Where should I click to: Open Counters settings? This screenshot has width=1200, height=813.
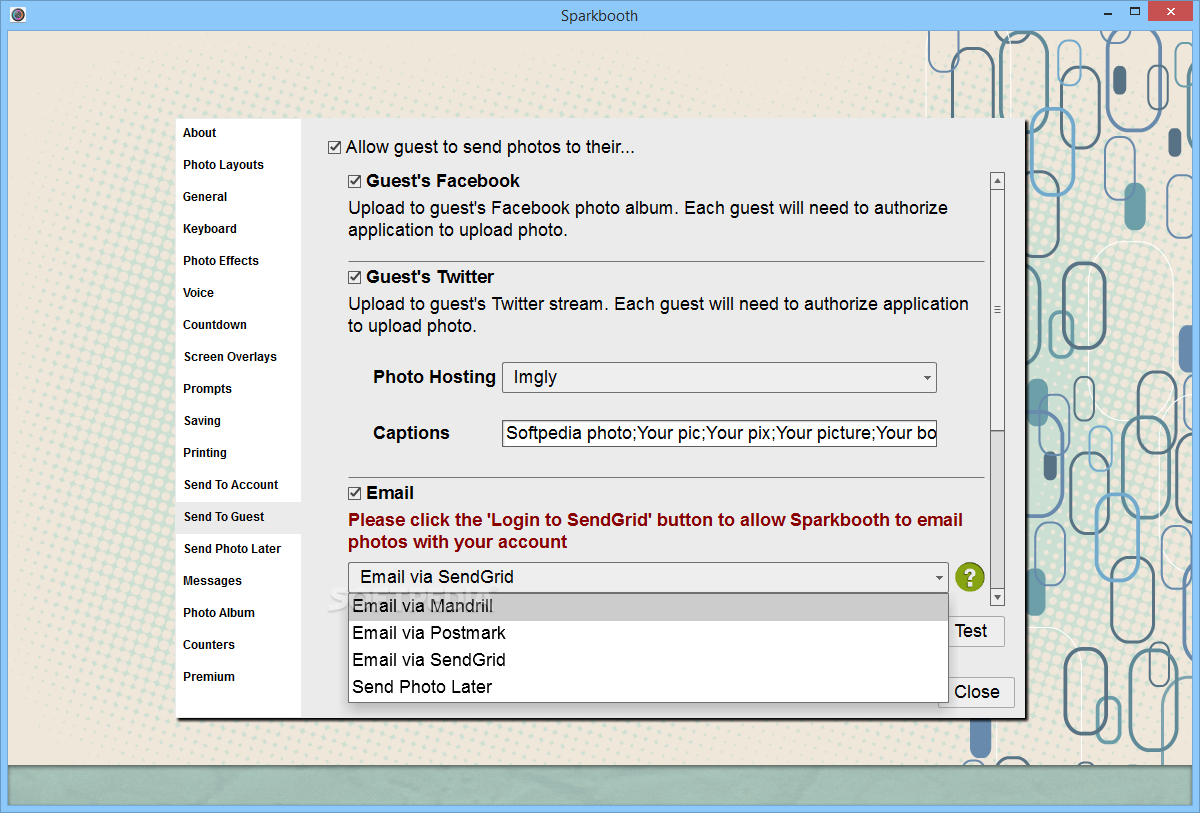pos(238,645)
